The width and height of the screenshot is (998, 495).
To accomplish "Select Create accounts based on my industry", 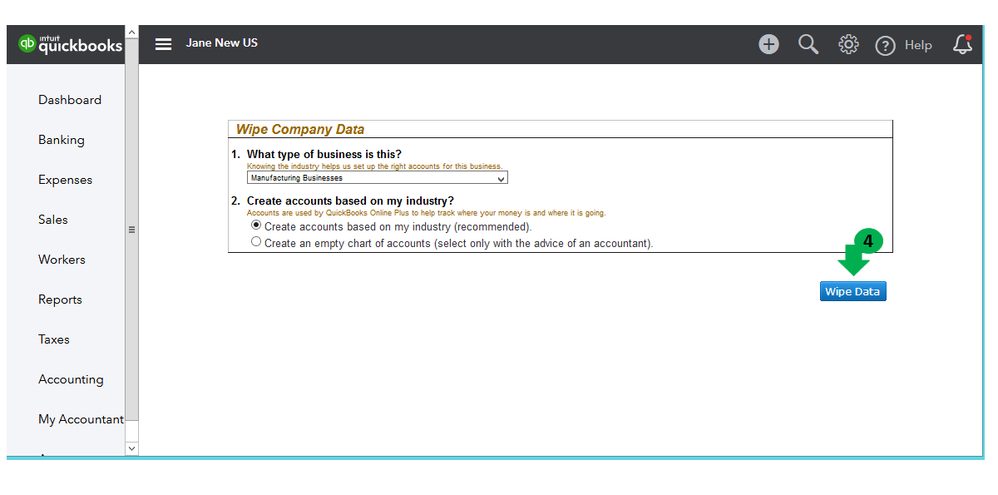I will [257, 225].
